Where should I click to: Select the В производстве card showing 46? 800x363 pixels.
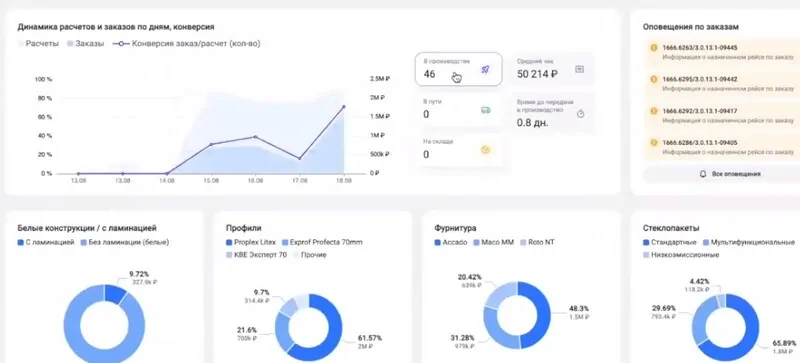pos(458,69)
